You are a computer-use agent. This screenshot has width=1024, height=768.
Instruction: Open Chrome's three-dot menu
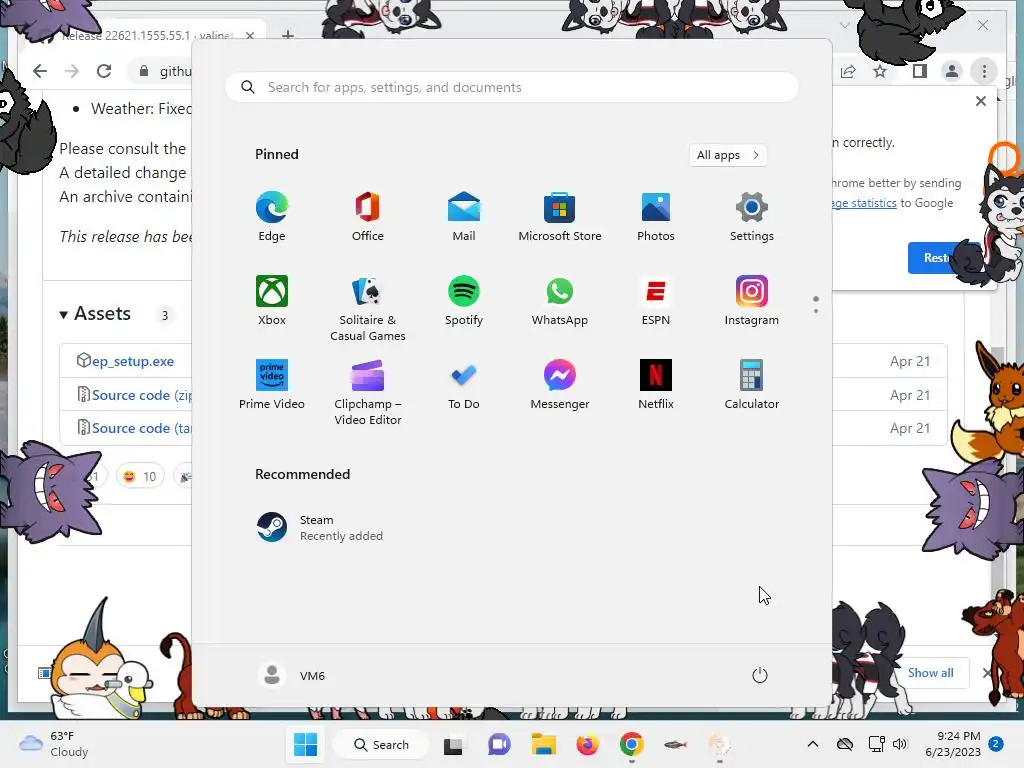point(984,71)
